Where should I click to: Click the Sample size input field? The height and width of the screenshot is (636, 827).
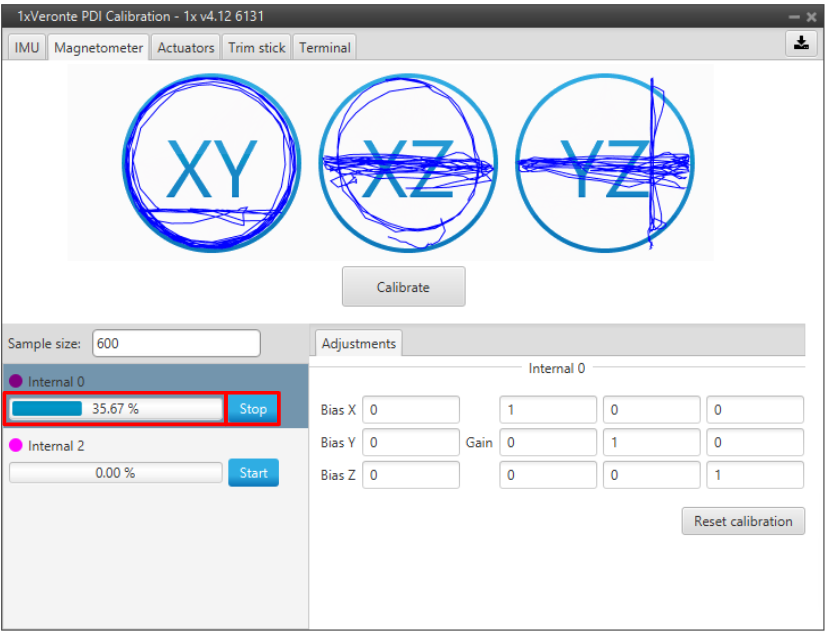176,343
